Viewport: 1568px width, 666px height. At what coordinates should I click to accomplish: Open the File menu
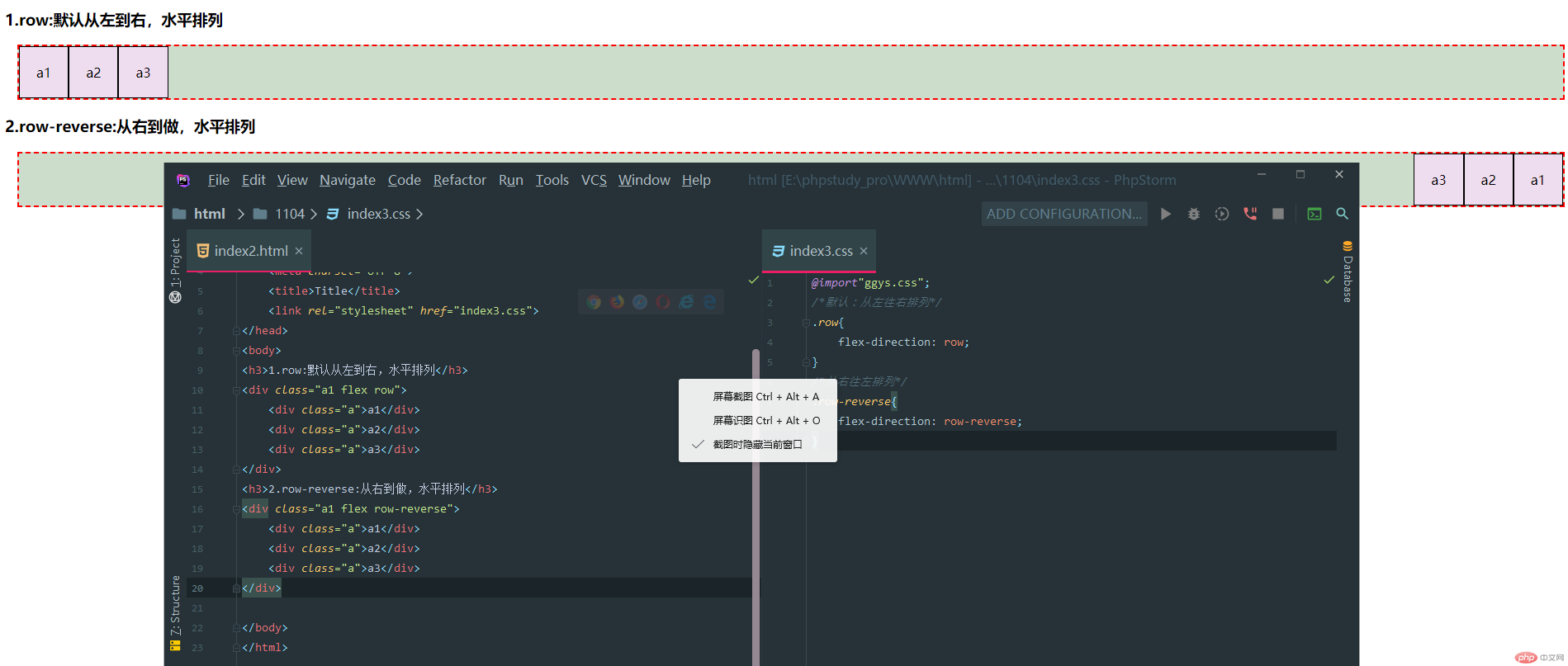click(219, 180)
